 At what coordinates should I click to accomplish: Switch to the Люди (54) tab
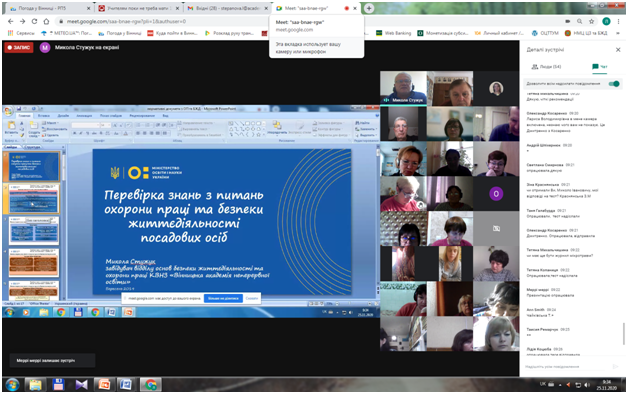click(x=546, y=66)
